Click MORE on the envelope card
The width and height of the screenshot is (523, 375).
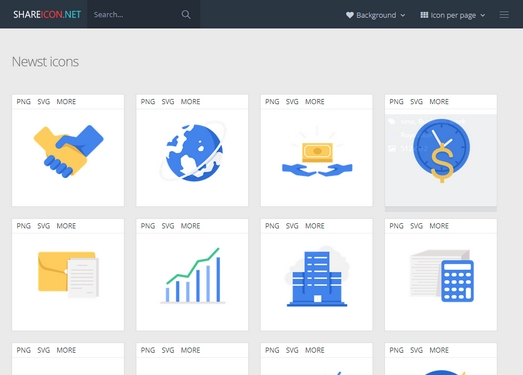click(66, 226)
